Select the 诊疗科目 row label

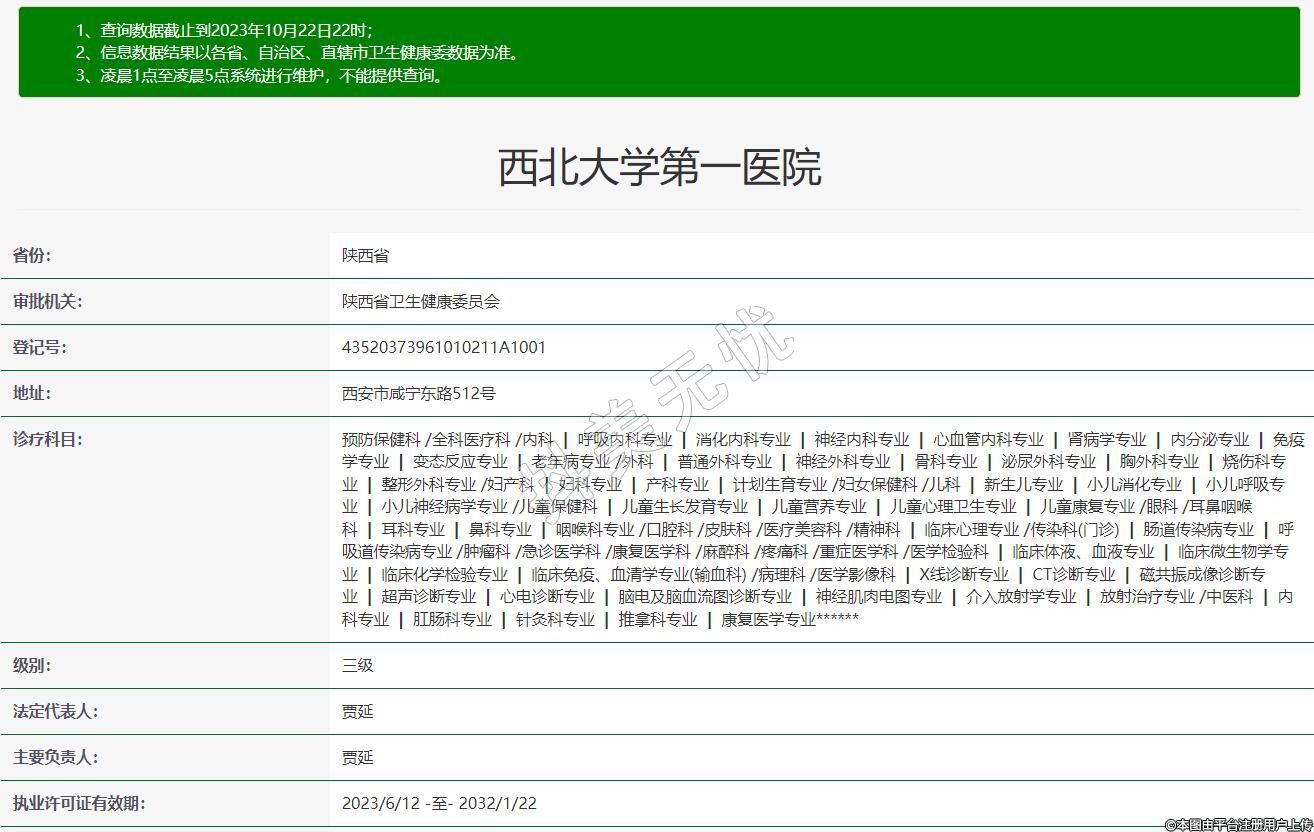(x=47, y=440)
